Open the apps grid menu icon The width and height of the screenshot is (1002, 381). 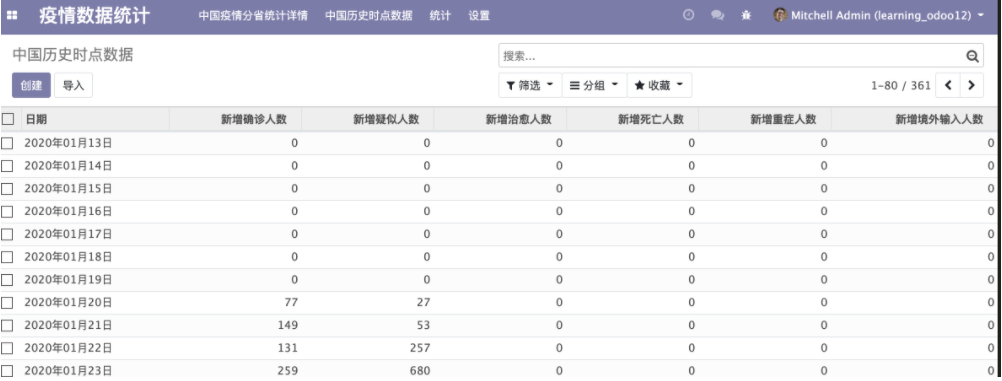12,15
